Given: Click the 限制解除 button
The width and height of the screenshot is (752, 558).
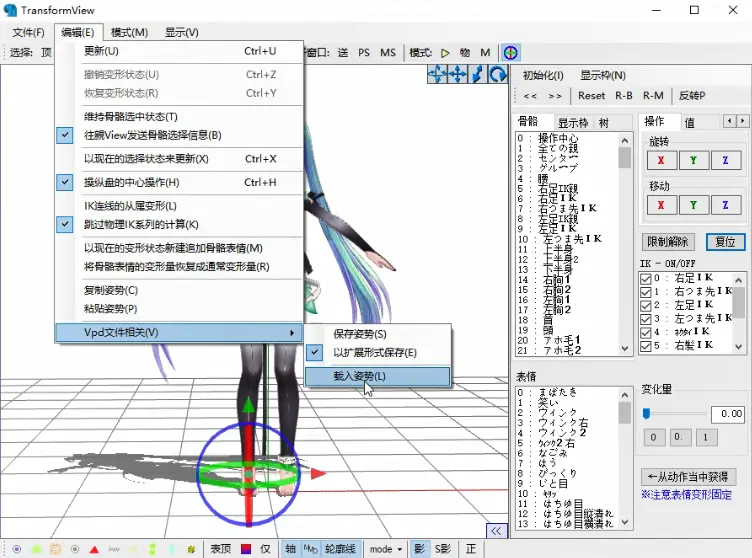Looking at the screenshot, I should point(668,242).
